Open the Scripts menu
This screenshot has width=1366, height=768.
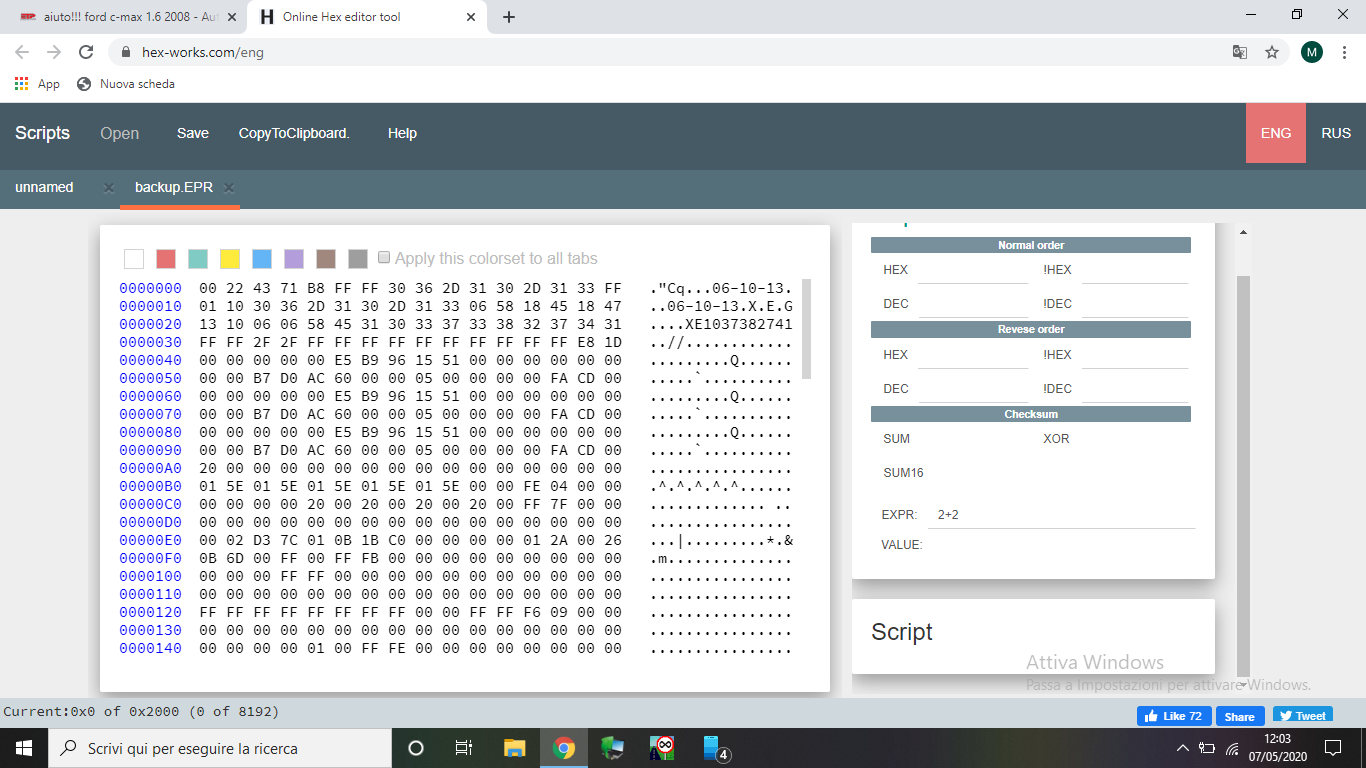(x=42, y=133)
